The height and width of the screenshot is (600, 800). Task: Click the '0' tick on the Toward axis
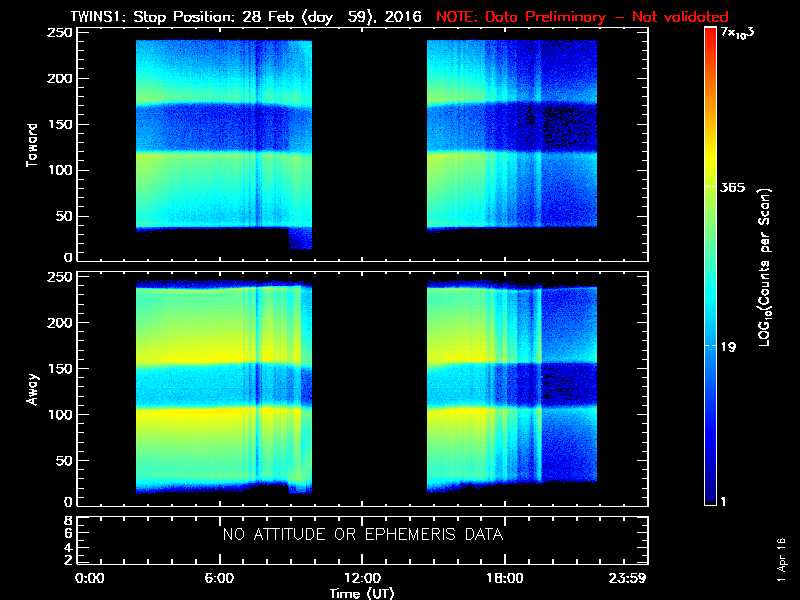point(68,257)
